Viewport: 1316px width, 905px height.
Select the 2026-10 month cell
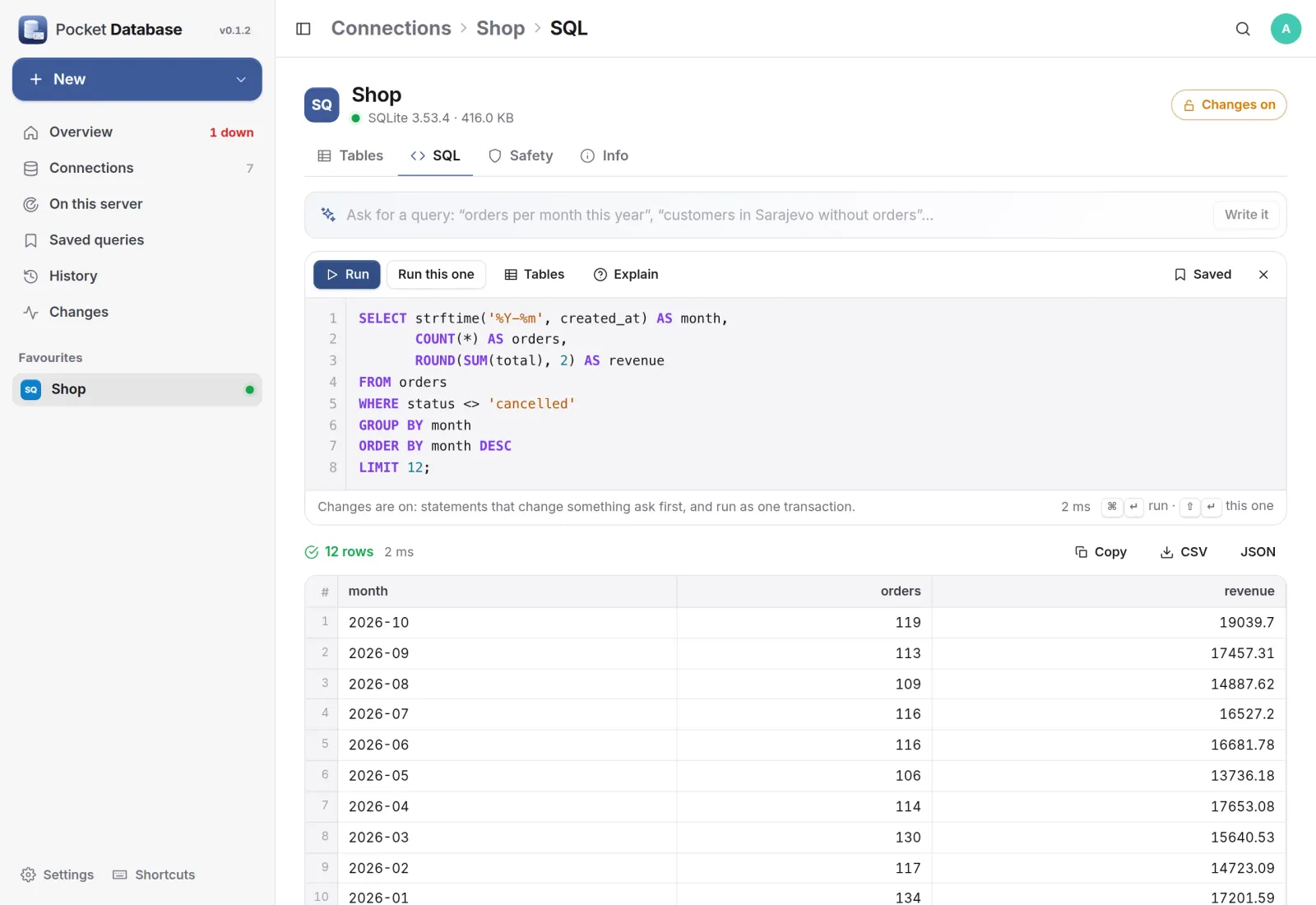[507, 623]
